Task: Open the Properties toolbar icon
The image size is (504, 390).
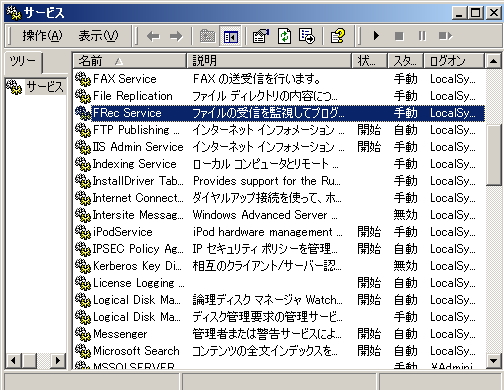Action: click(261, 36)
